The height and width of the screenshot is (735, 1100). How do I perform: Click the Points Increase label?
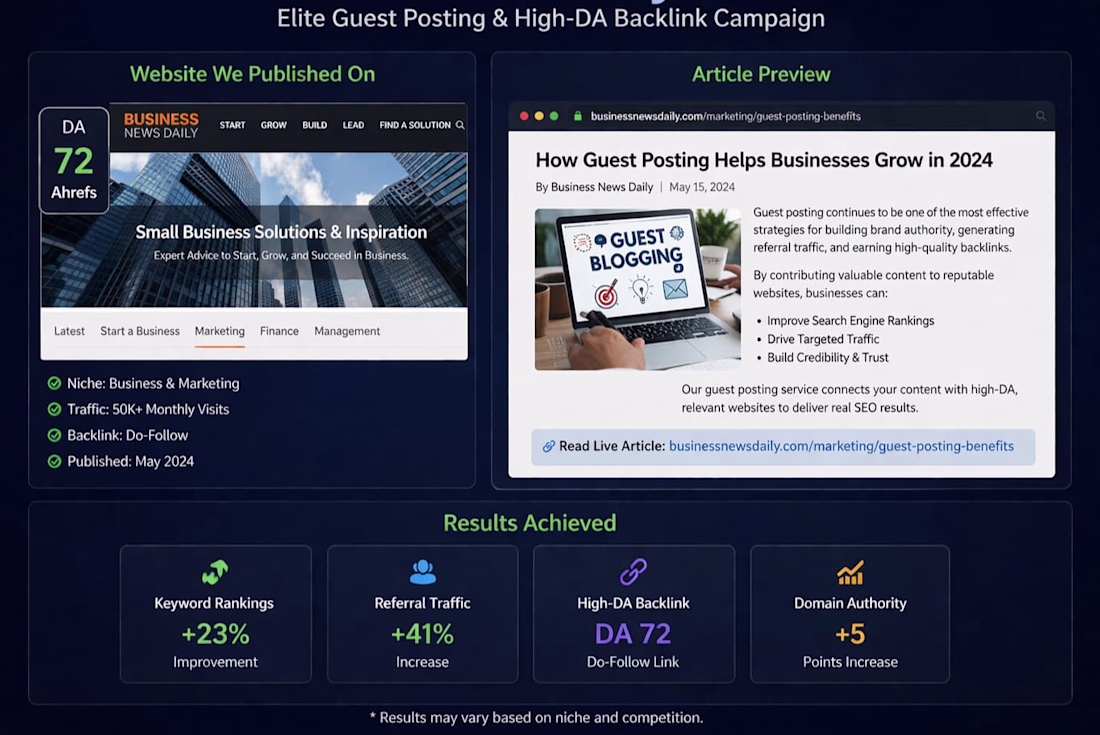coord(850,662)
